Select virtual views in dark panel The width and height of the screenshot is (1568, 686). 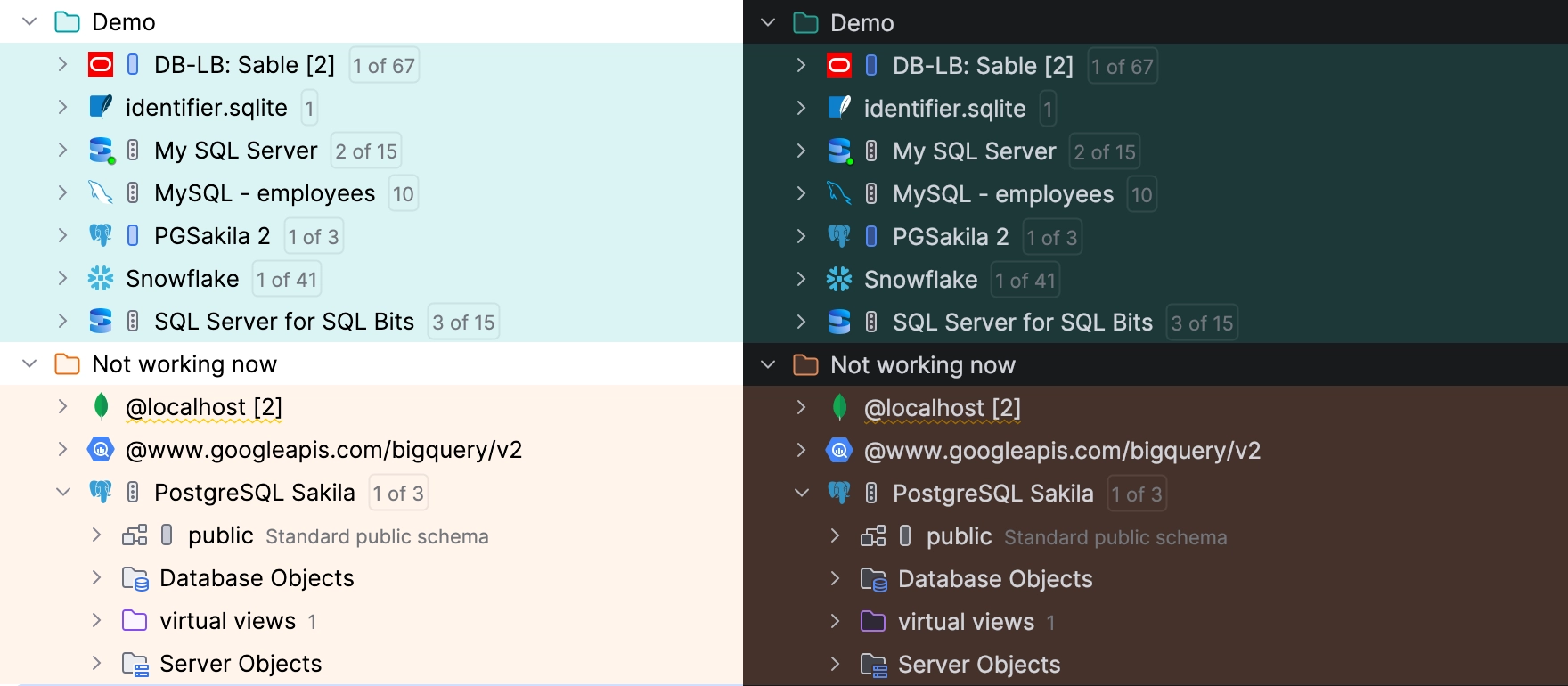click(966, 622)
